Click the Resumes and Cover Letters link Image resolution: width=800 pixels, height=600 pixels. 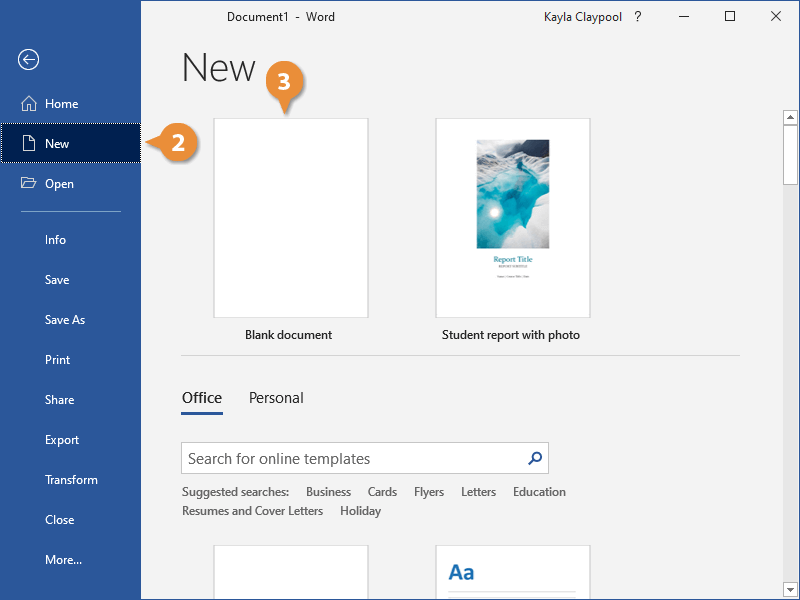tap(252, 511)
